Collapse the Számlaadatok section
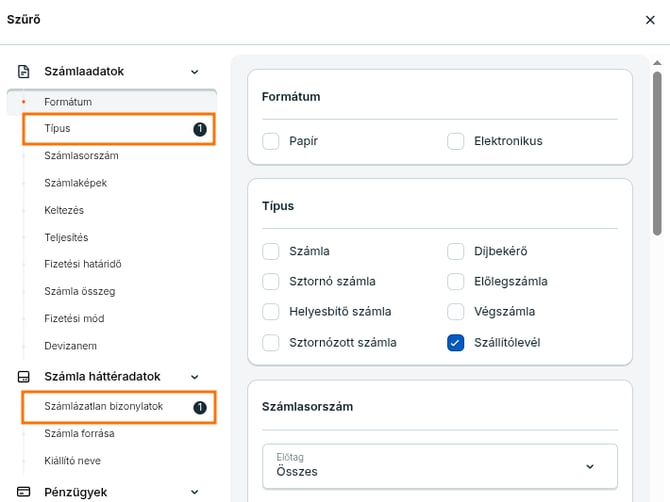 coord(194,72)
